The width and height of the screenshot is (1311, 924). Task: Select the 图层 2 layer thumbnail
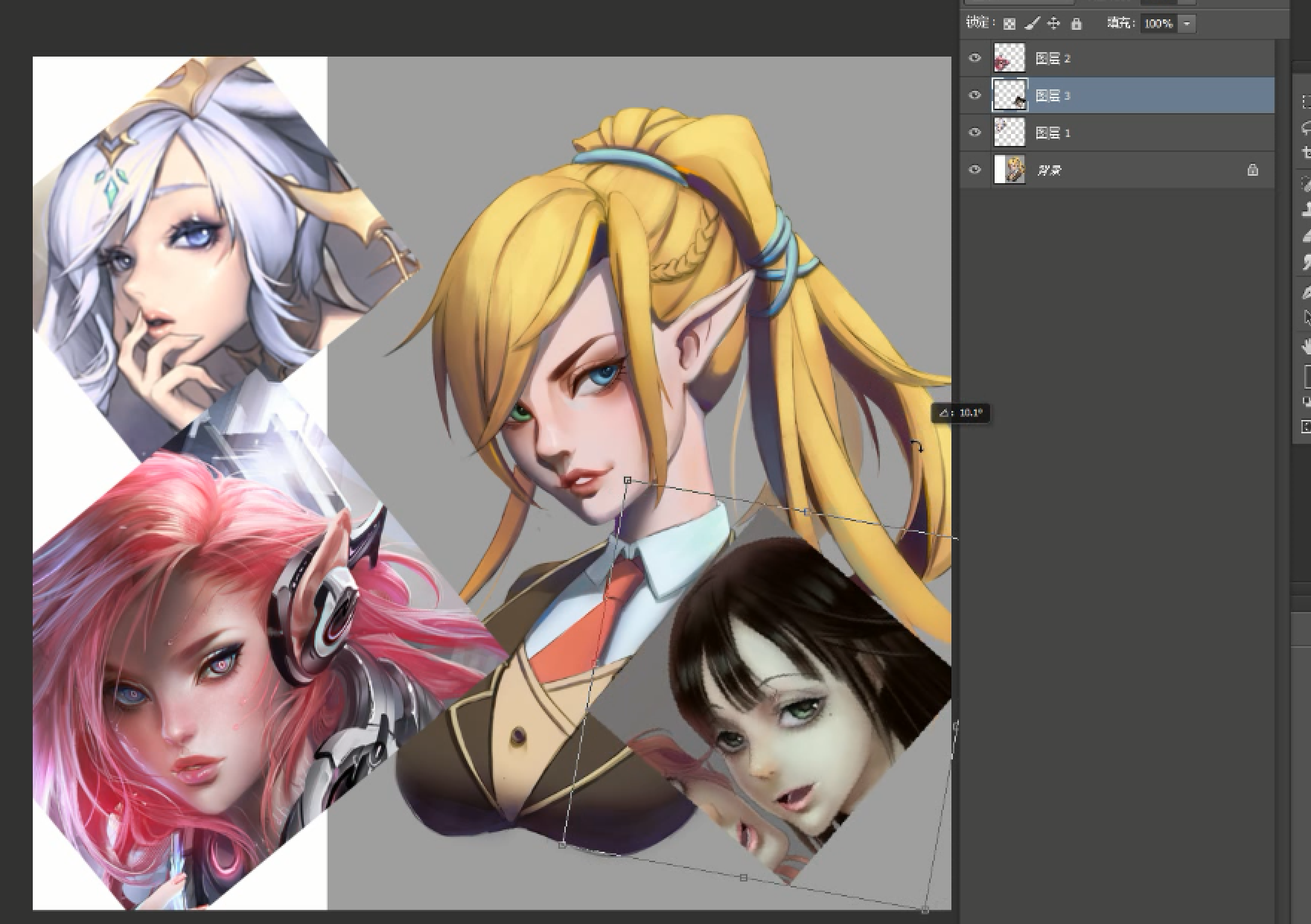(x=1009, y=58)
